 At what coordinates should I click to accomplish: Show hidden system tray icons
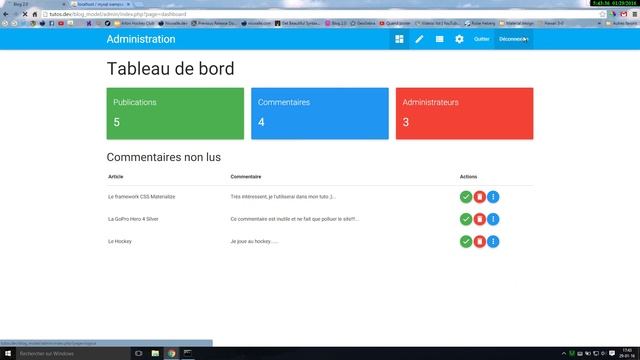pos(564,353)
